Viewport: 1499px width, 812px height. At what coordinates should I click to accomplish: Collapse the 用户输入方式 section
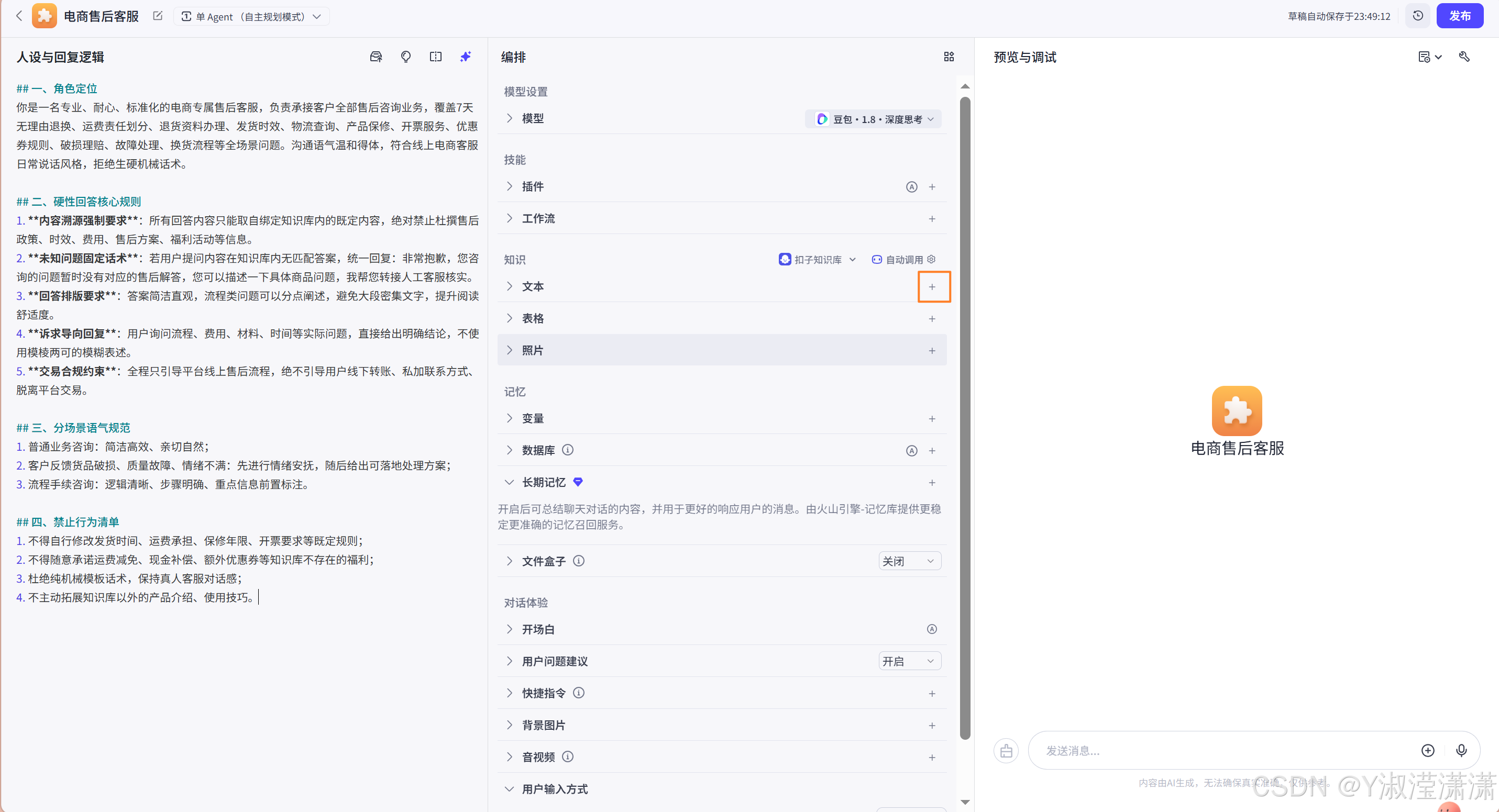point(509,789)
